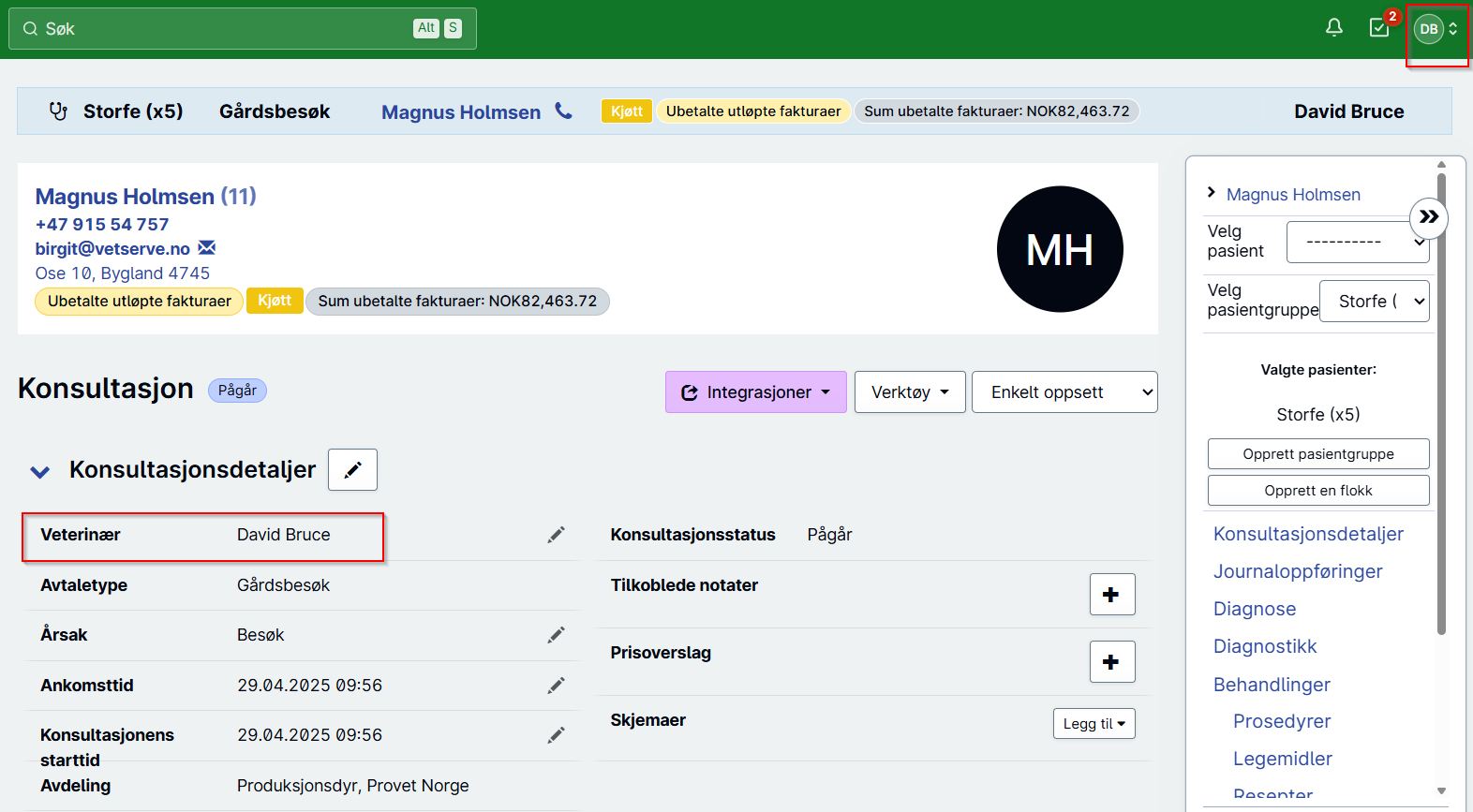Open the Verktøy dropdown

[910, 392]
